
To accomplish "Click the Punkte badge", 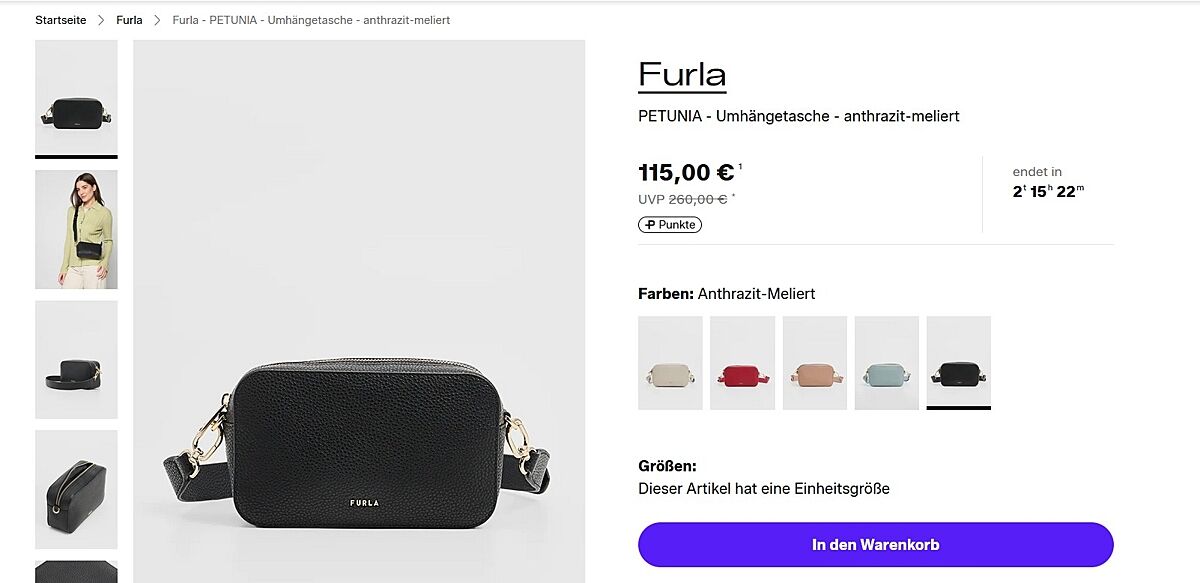I will (x=670, y=225).
